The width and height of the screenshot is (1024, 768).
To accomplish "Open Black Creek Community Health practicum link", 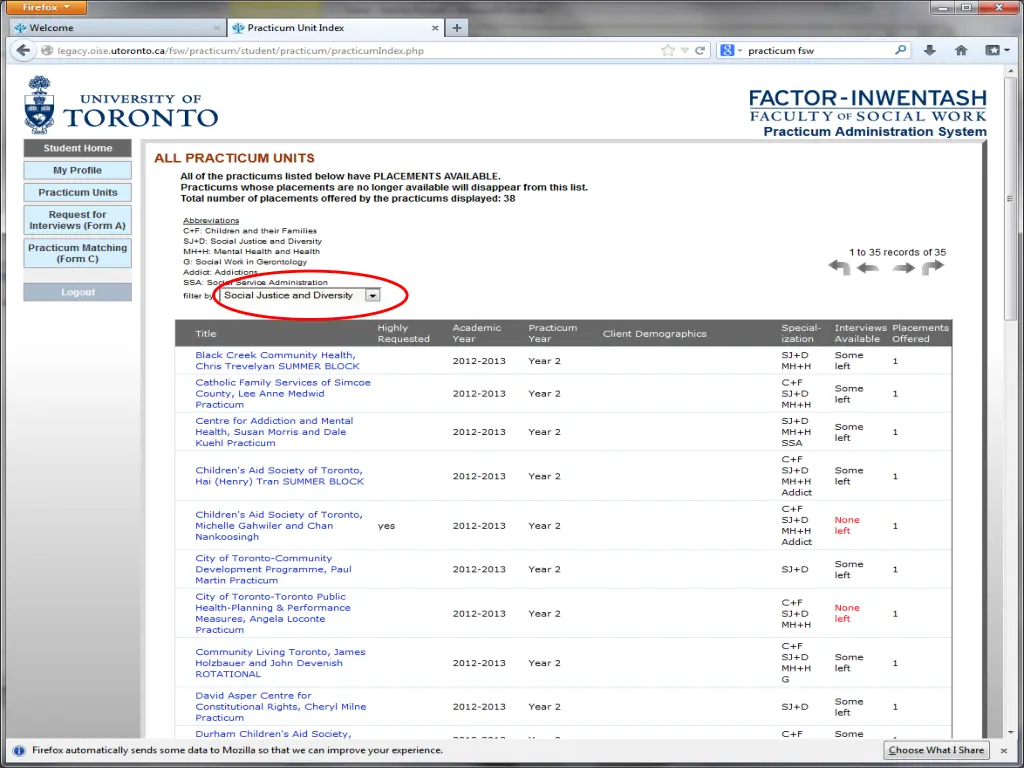I will [x=277, y=360].
